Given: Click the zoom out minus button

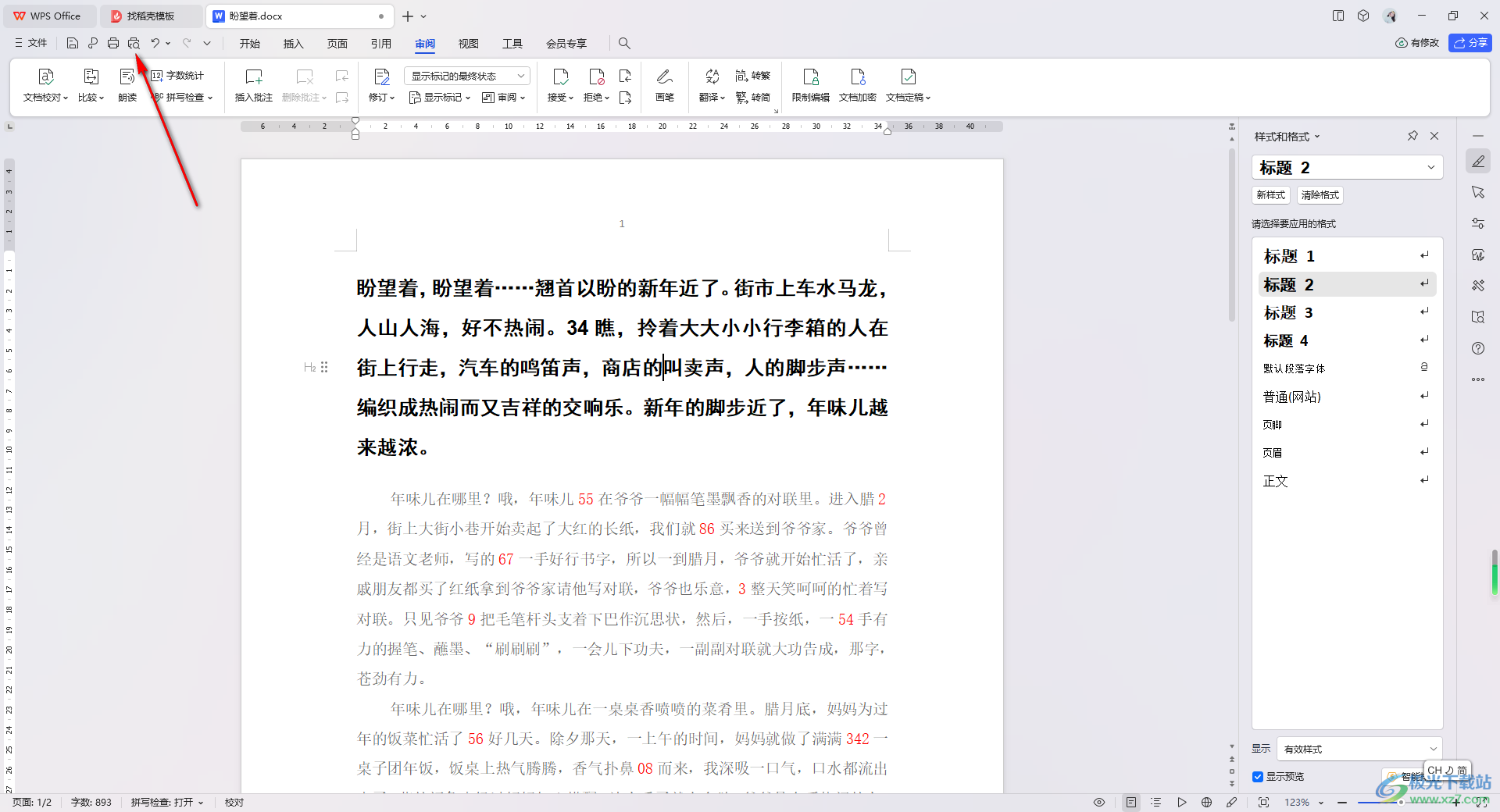Looking at the screenshot, I should click(1342, 803).
